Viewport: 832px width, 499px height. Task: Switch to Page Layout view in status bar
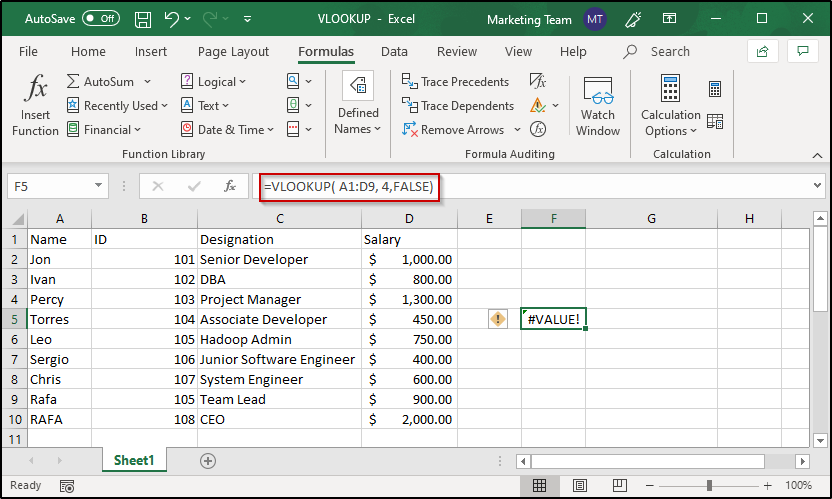(579, 485)
